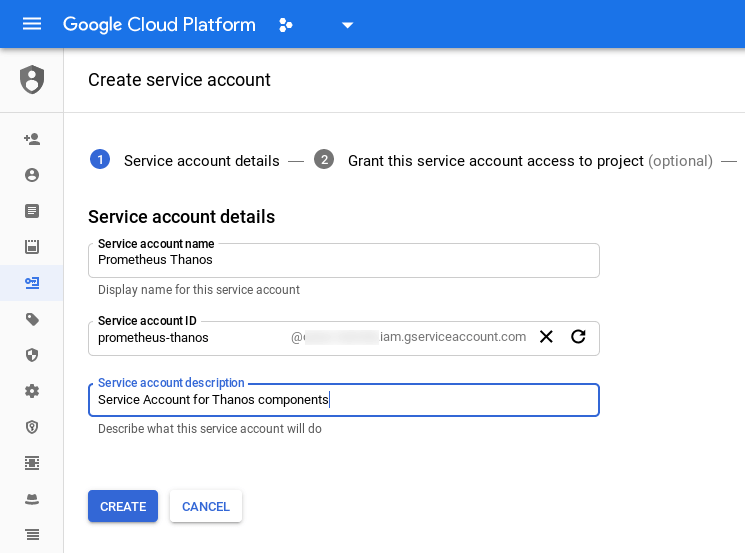Select step 1 Service account details
Screen dimensions: 745x553
coord(185,161)
